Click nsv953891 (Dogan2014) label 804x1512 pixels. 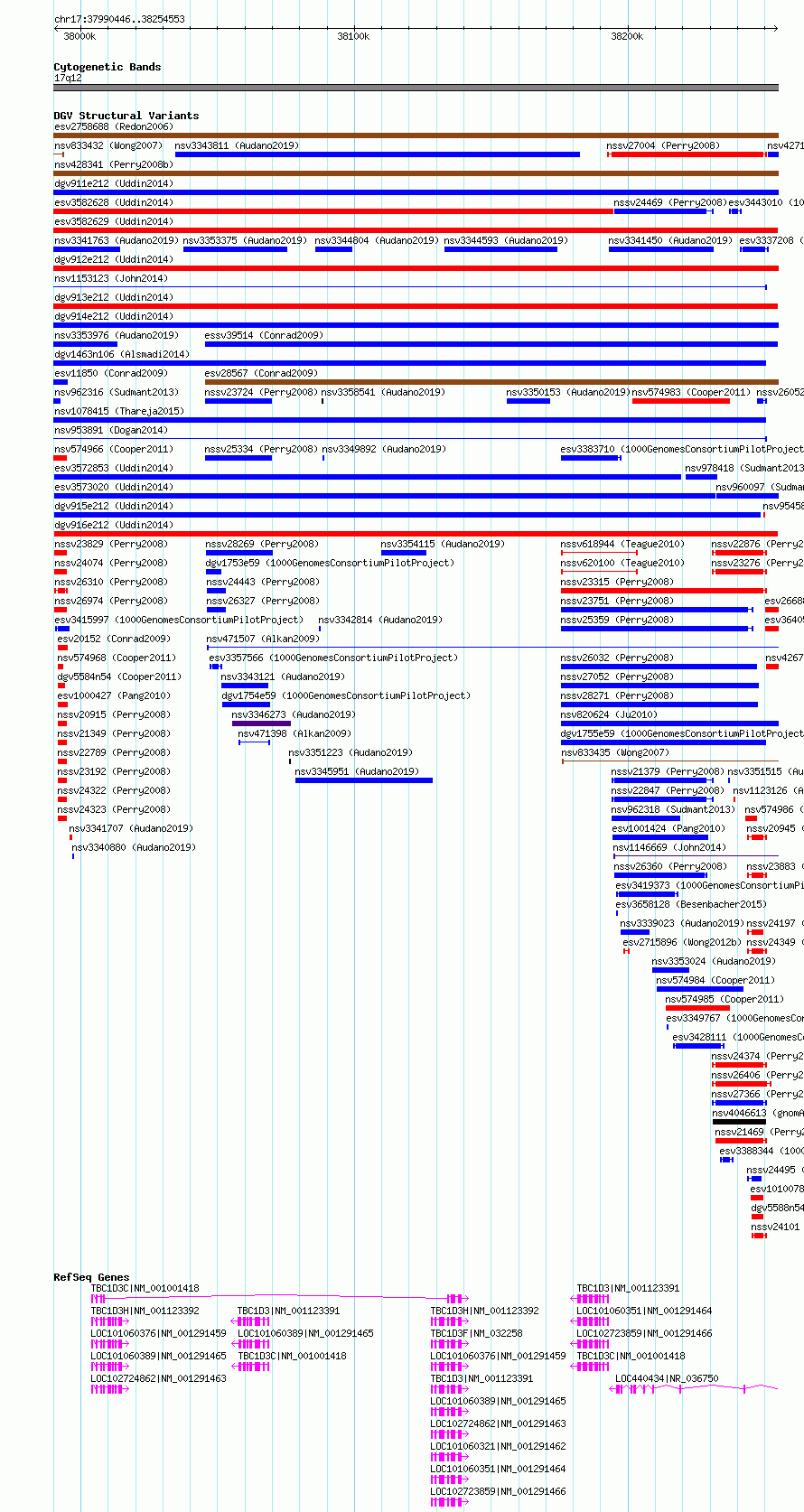[x=110, y=430]
